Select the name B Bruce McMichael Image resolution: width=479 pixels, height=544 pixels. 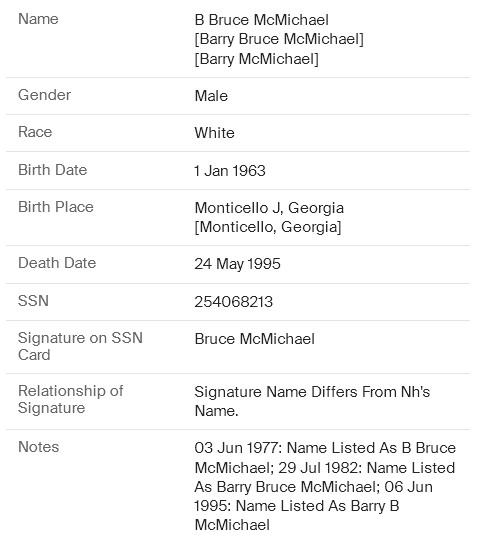tap(262, 20)
